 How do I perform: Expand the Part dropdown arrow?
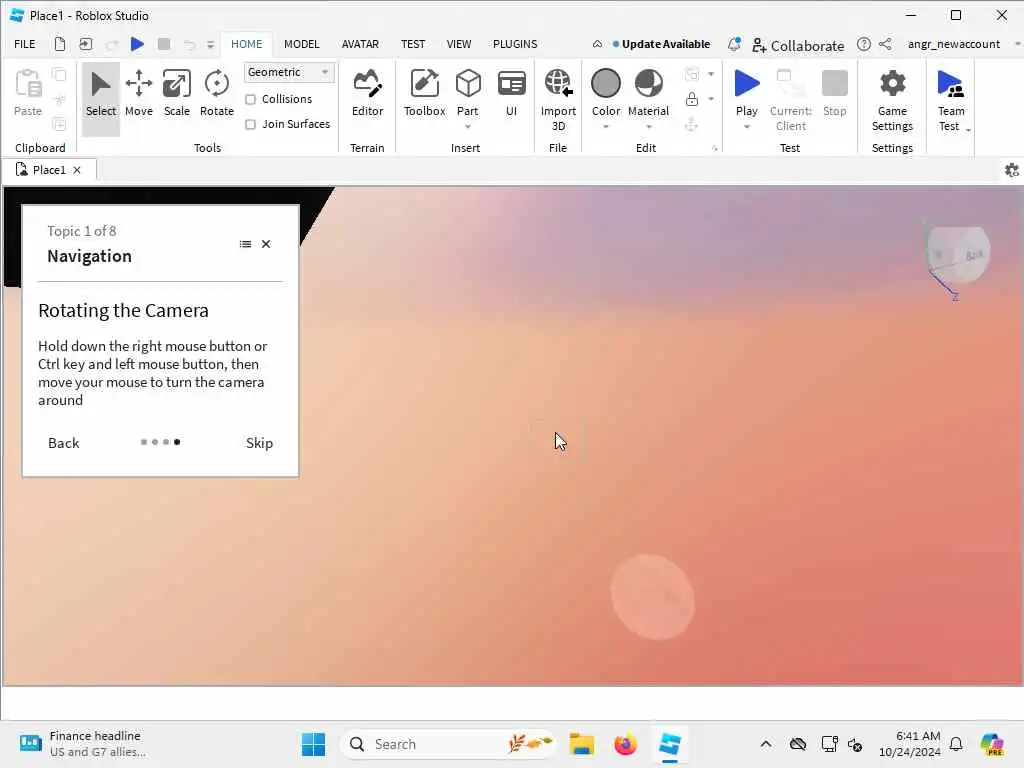point(468,127)
